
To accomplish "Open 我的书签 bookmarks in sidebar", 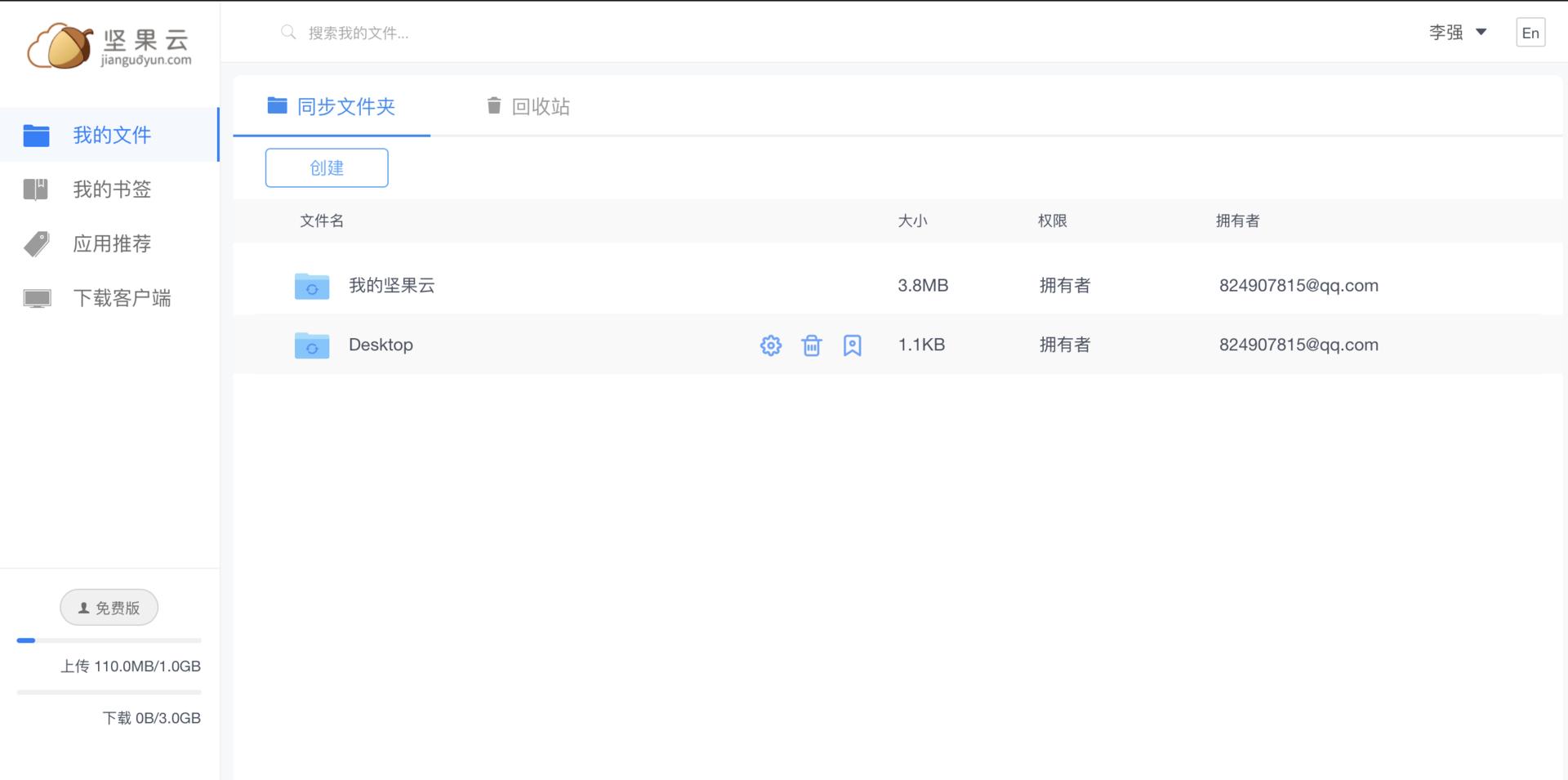I will [111, 189].
